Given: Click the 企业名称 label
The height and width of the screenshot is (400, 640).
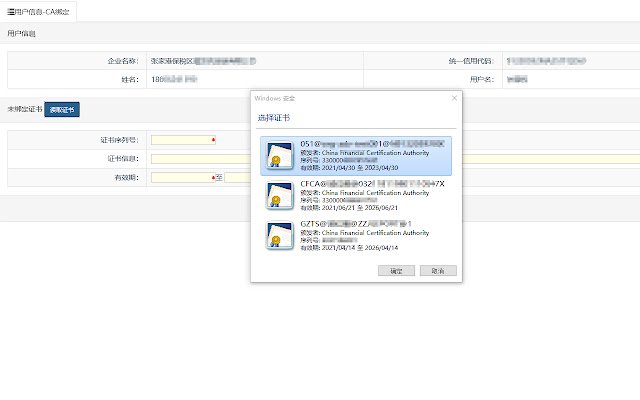Looking at the screenshot, I should (x=123, y=61).
